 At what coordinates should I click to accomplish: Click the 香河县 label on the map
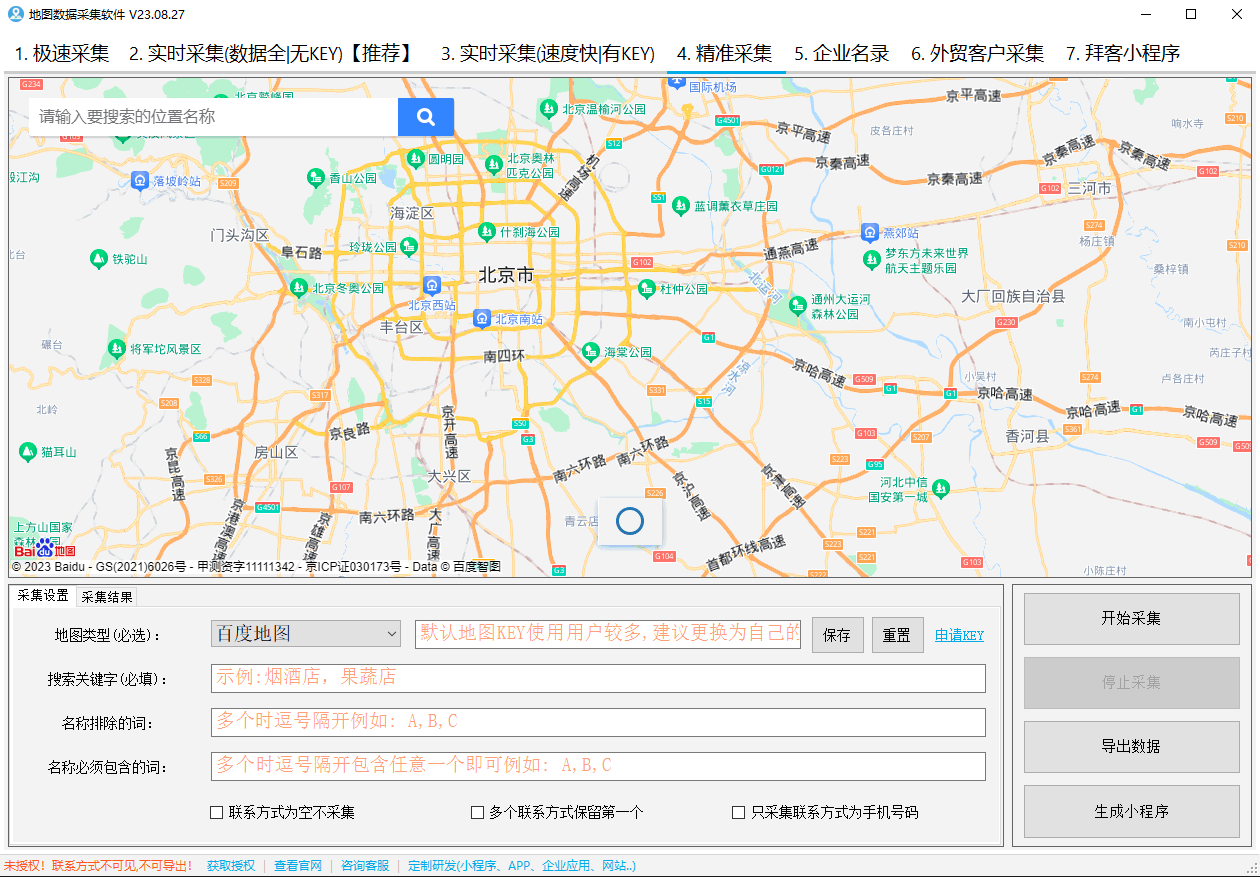(x=1027, y=436)
